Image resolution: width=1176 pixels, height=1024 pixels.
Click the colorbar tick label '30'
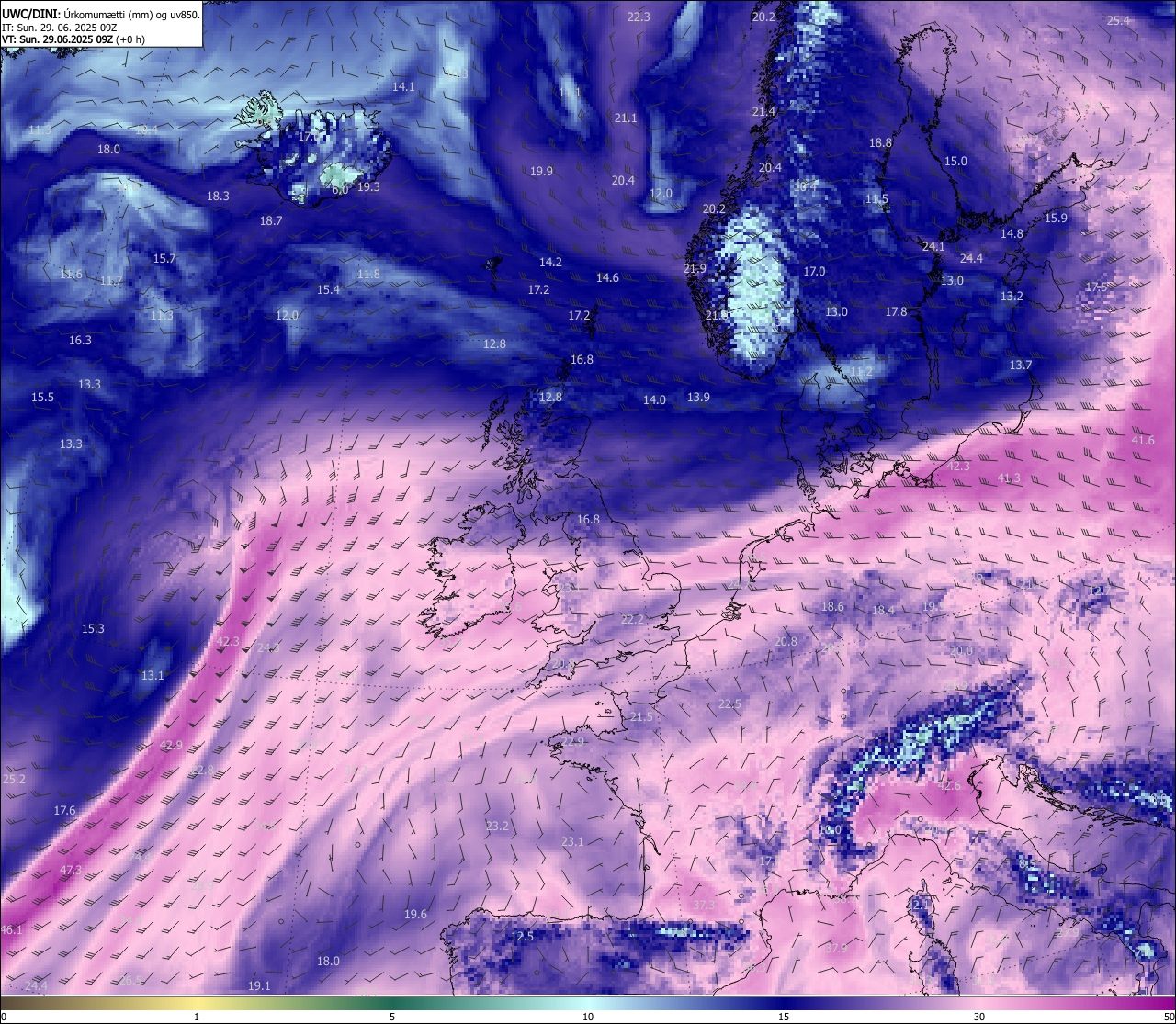(979, 1017)
